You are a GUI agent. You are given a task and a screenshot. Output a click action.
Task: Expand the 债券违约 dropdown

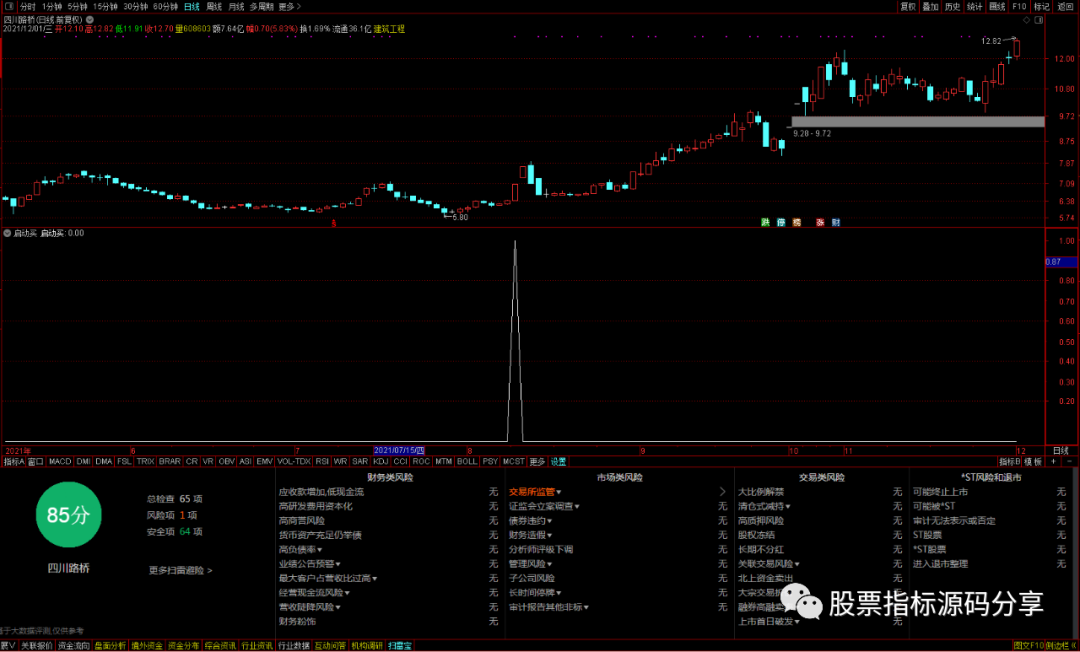tap(530, 520)
